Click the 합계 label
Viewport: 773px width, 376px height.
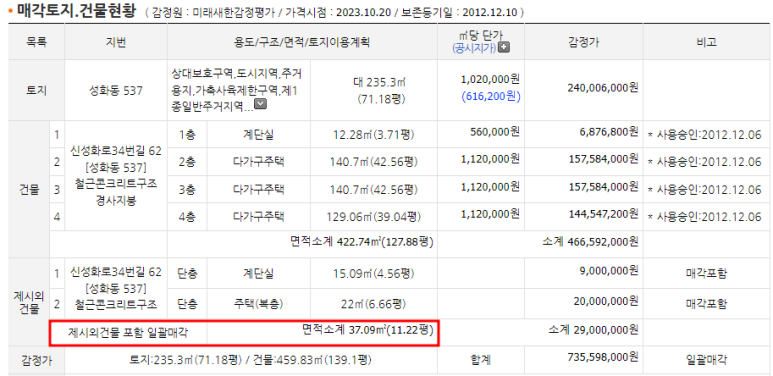(481, 360)
